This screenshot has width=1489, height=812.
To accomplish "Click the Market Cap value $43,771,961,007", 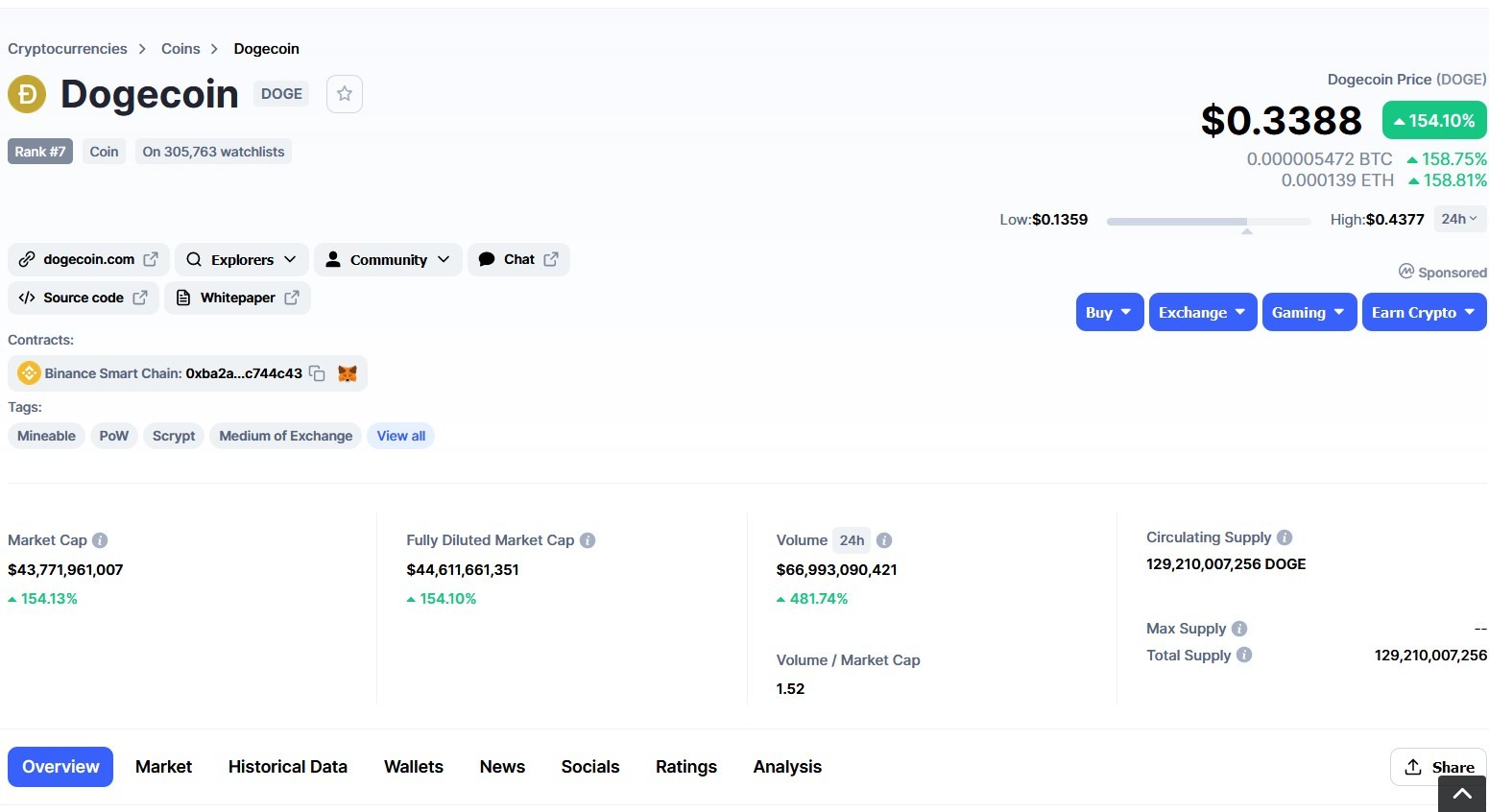I will tap(65, 570).
